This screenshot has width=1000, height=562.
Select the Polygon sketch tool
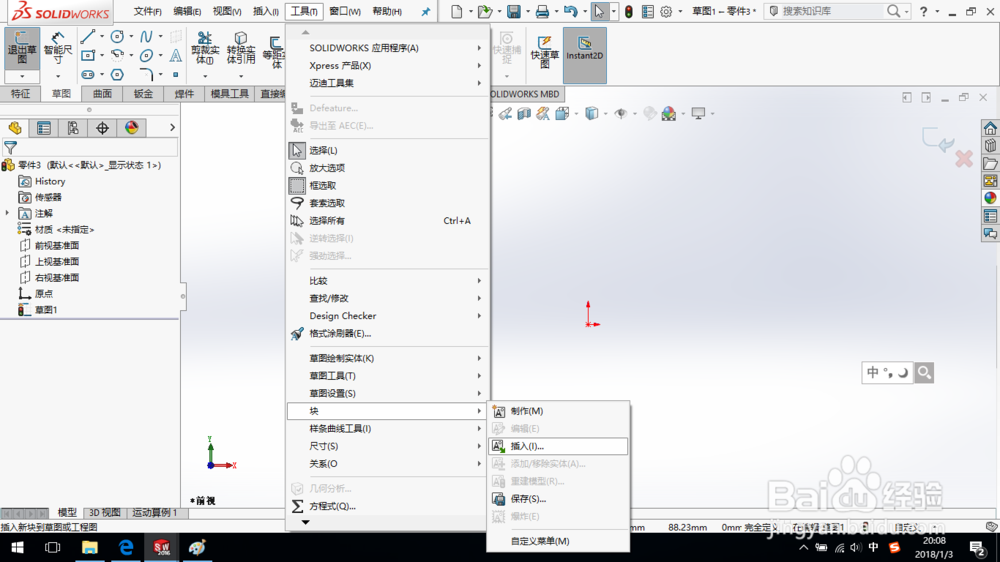pyautogui.click(x=117, y=75)
